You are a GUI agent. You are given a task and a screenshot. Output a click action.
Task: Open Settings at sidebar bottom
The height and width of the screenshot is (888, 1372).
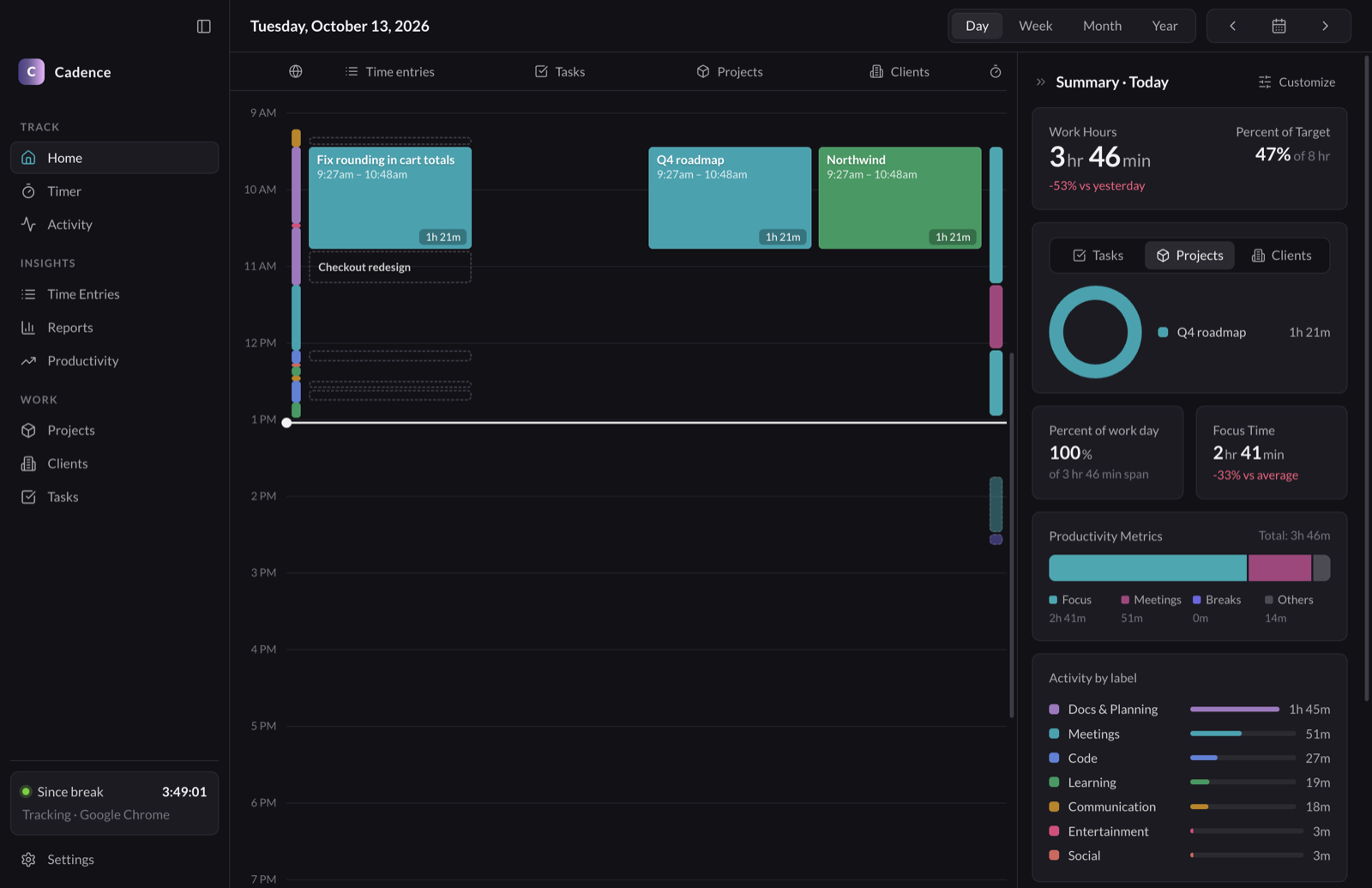click(114, 860)
